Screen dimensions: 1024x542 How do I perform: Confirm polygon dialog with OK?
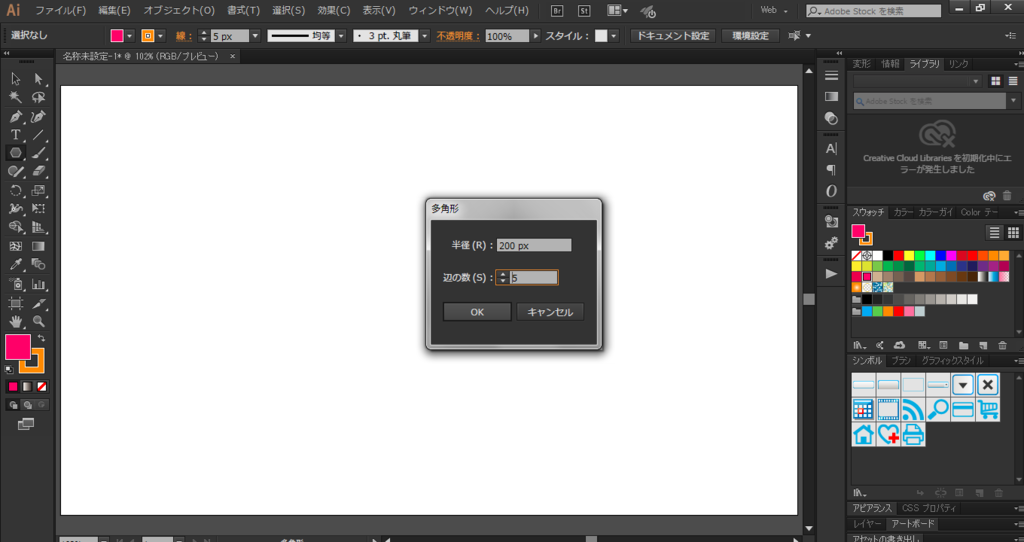(x=477, y=312)
